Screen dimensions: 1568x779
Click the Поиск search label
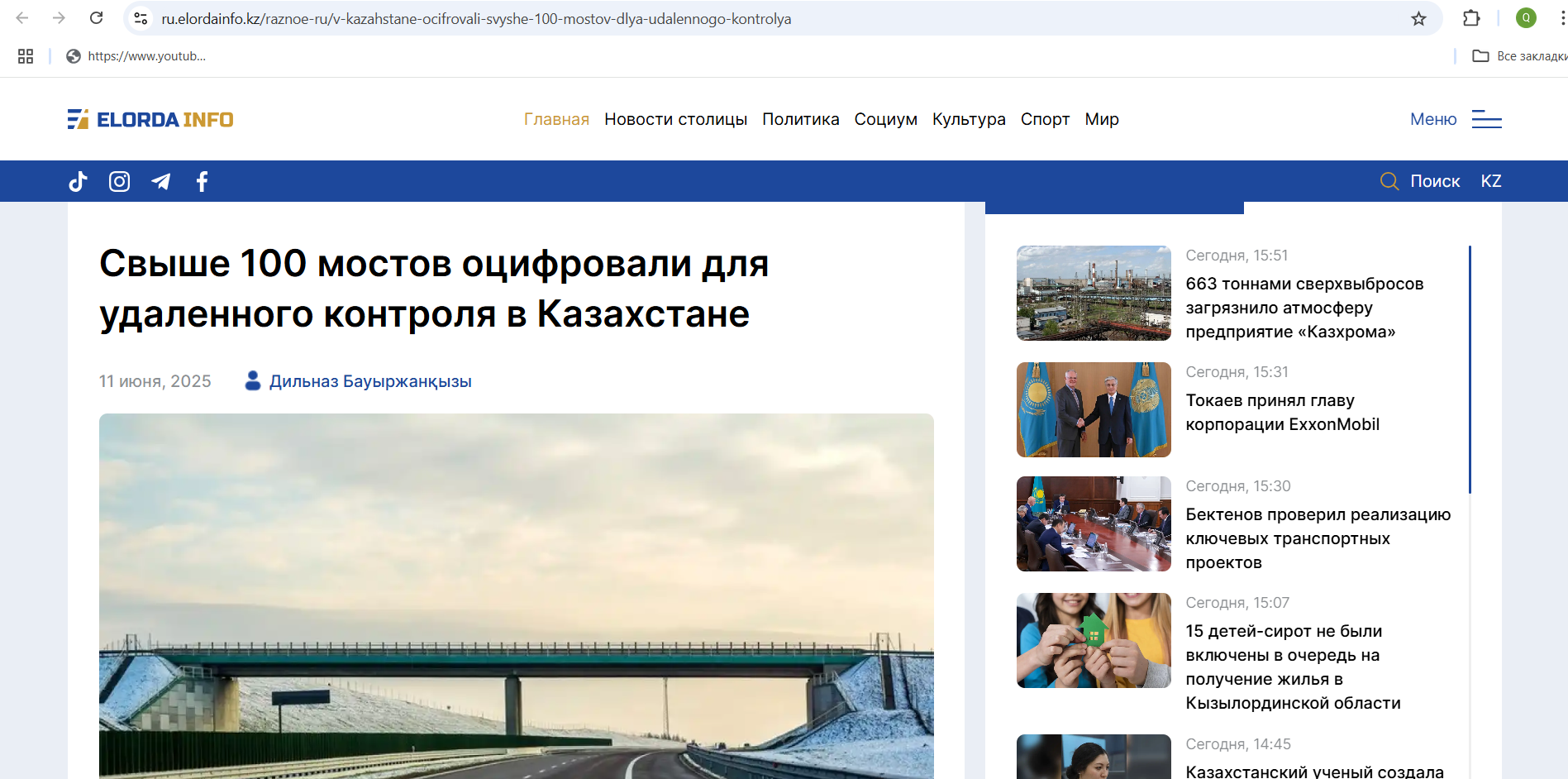click(1435, 181)
